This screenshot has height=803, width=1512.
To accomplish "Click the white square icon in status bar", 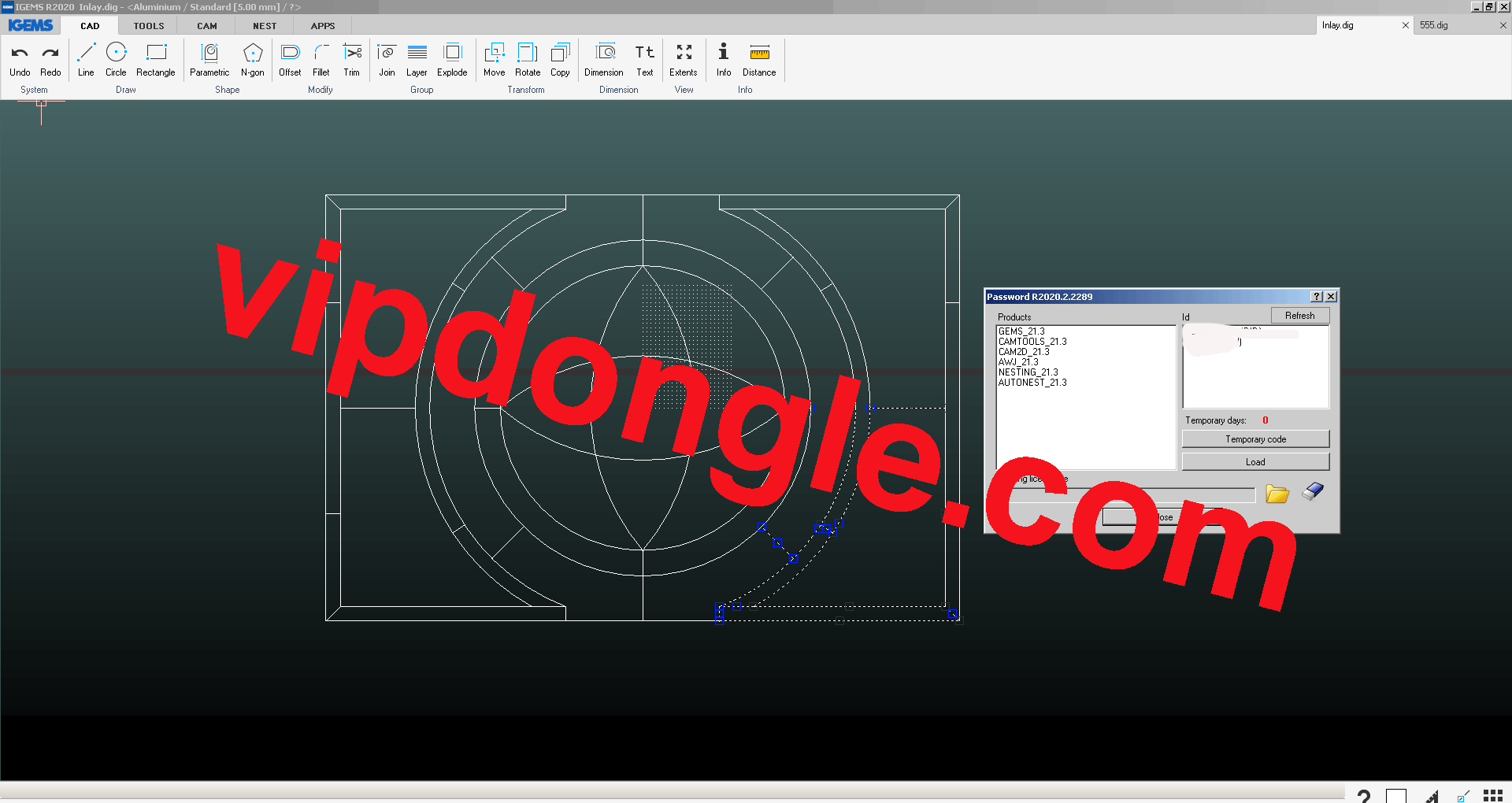I will (1396, 796).
